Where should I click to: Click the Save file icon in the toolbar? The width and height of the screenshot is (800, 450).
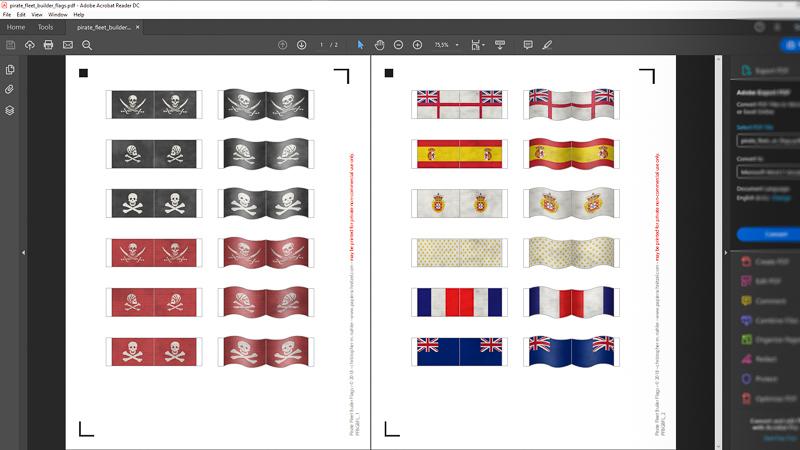pyautogui.click(x=11, y=45)
